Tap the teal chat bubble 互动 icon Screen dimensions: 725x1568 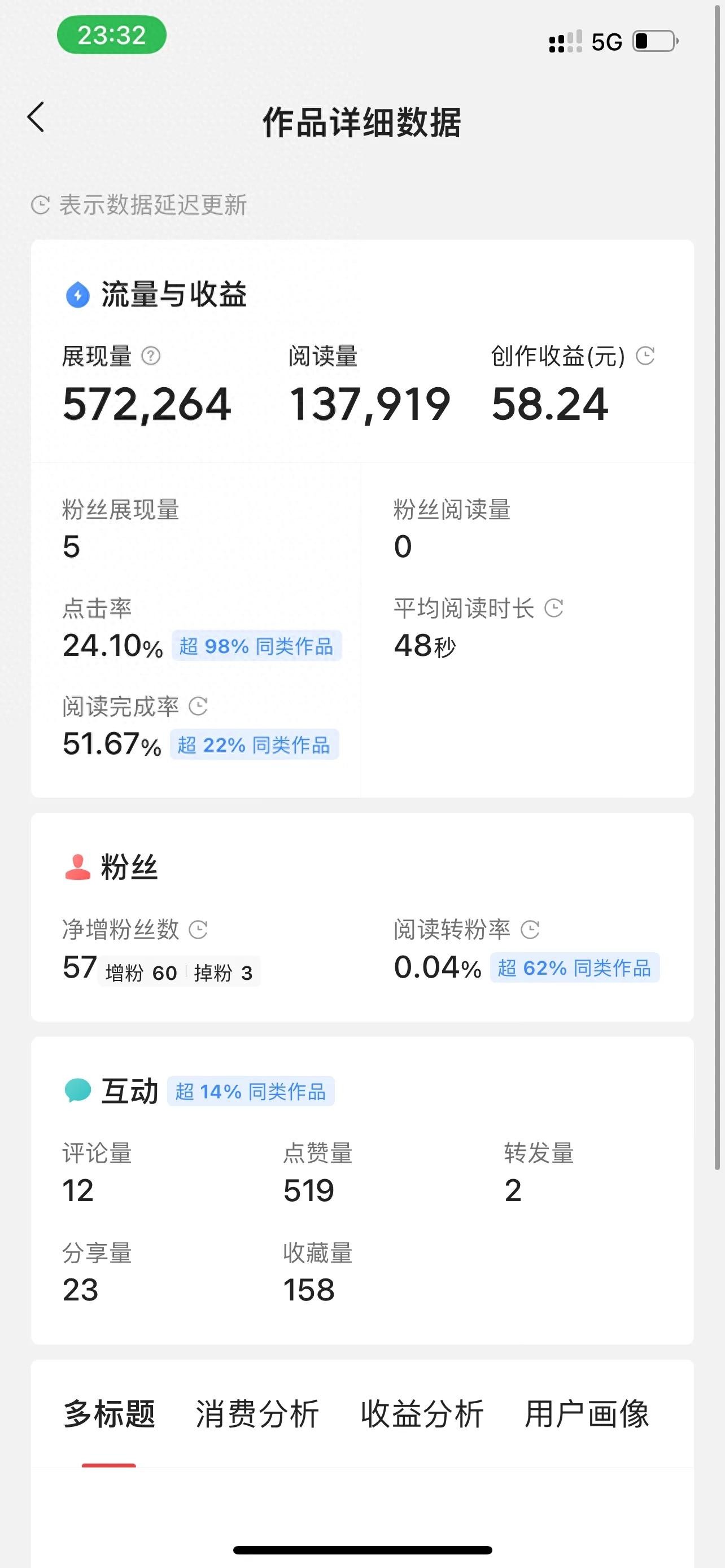click(77, 1091)
